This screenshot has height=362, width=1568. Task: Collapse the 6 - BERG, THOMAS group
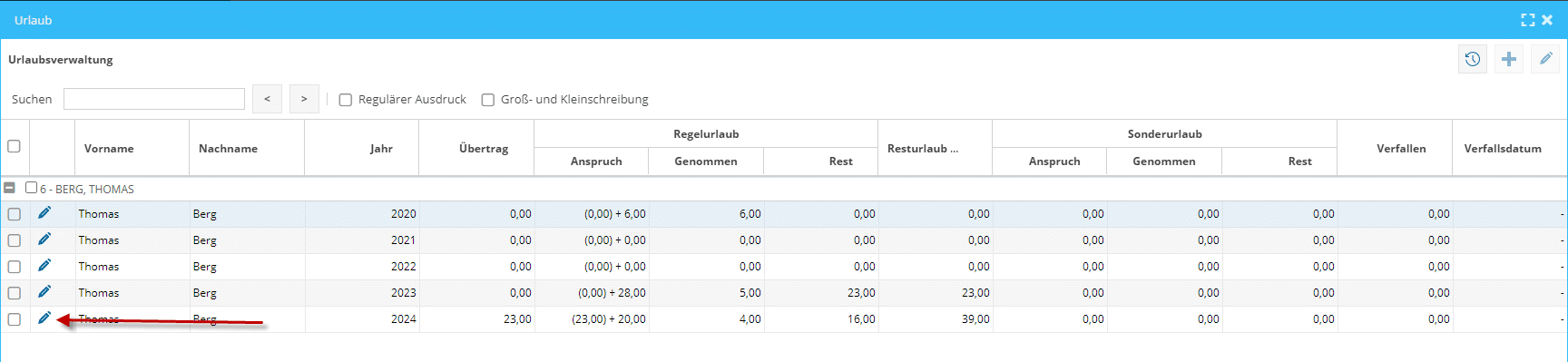tap(9, 188)
